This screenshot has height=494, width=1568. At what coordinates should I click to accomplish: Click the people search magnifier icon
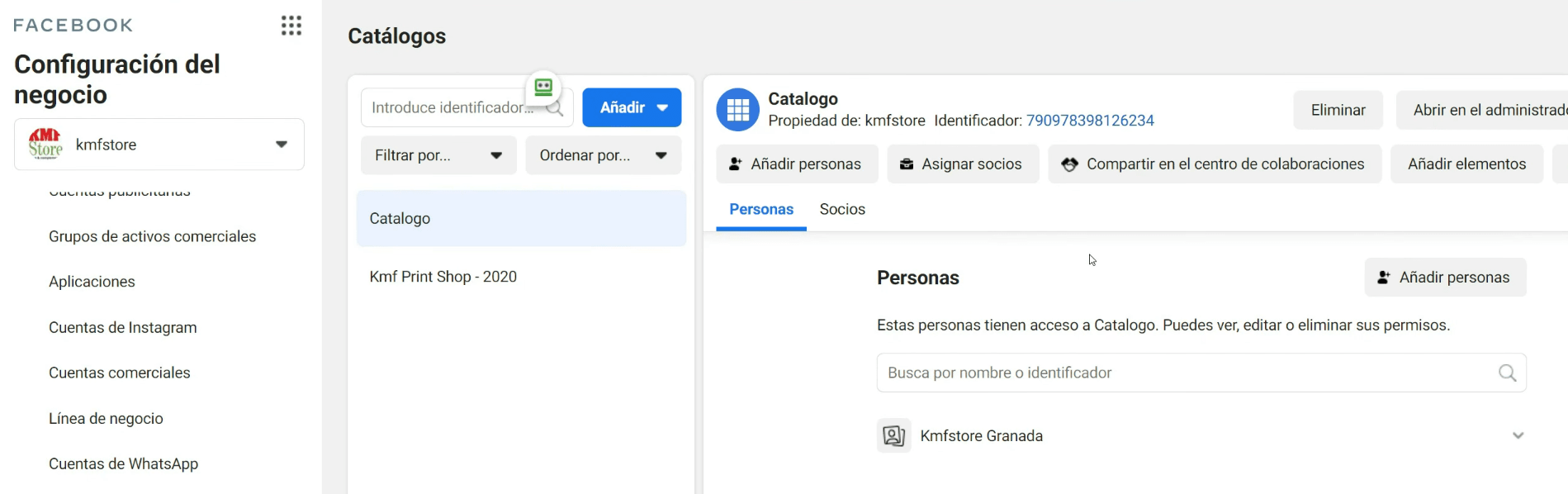[x=1507, y=373]
